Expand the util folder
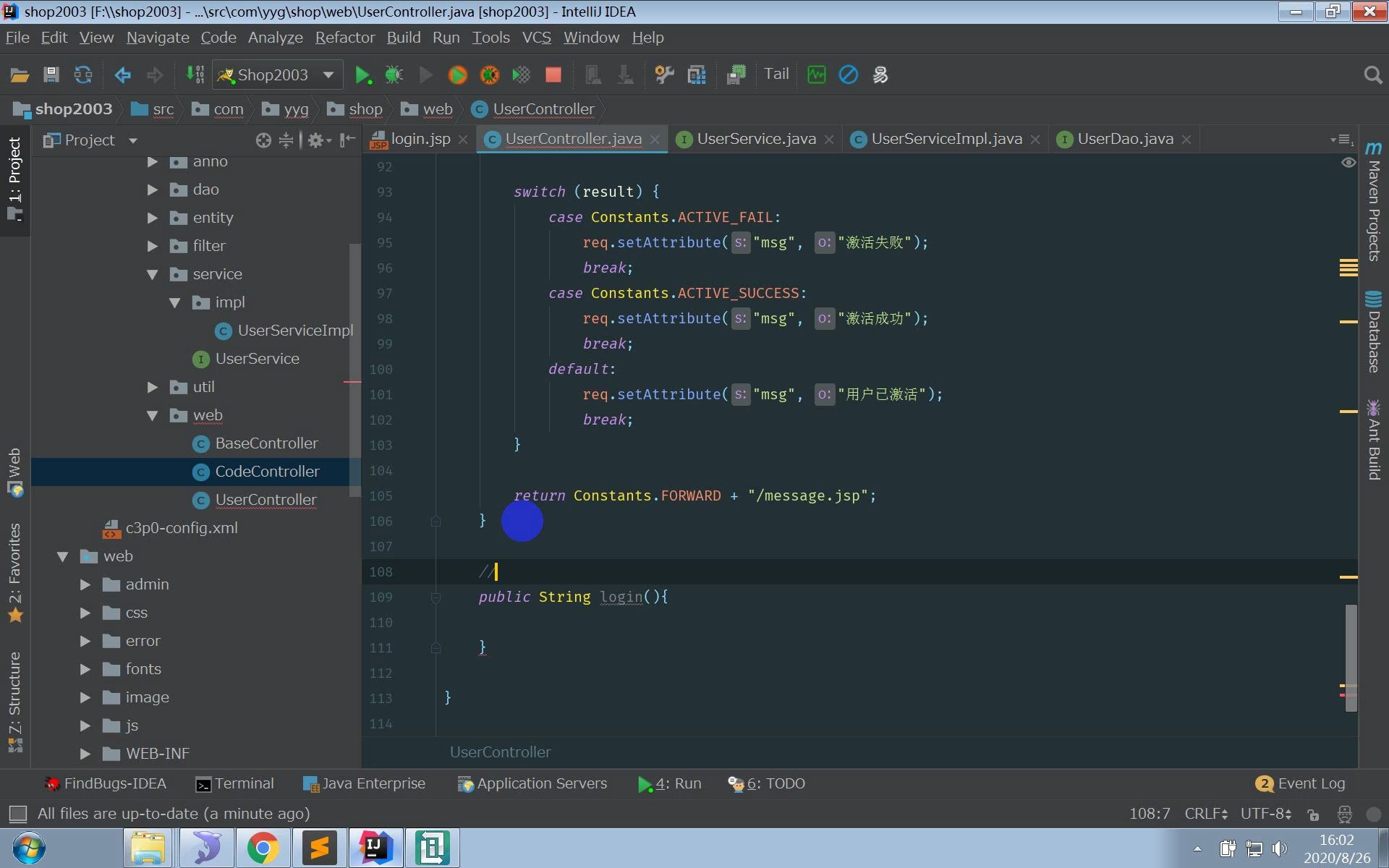Image resolution: width=1389 pixels, height=868 pixels. tap(152, 387)
